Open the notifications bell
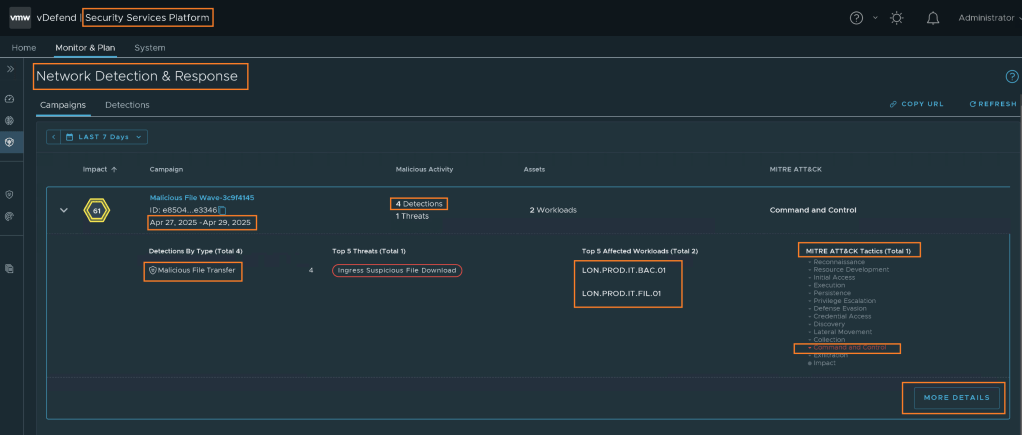This screenshot has width=1022, height=435. pos(933,18)
